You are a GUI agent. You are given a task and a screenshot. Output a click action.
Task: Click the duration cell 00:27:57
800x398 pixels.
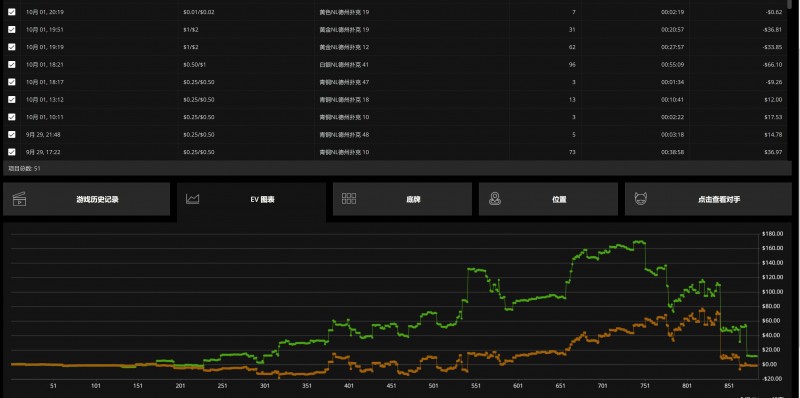click(672, 47)
